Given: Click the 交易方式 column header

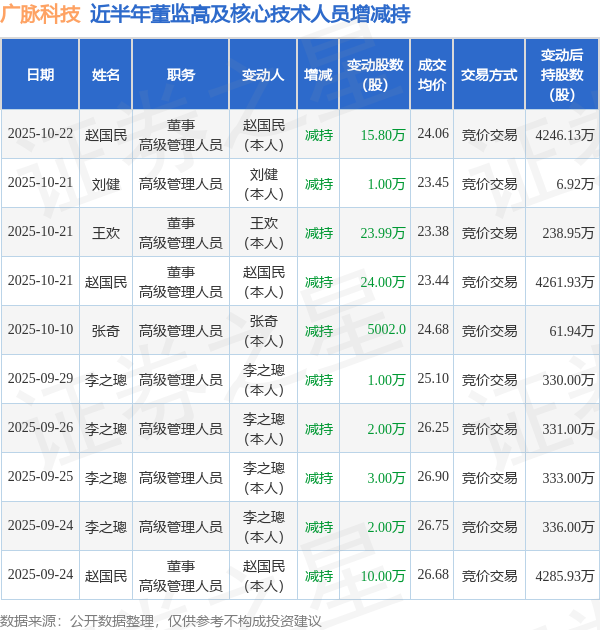Looking at the screenshot, I should 489,75.
